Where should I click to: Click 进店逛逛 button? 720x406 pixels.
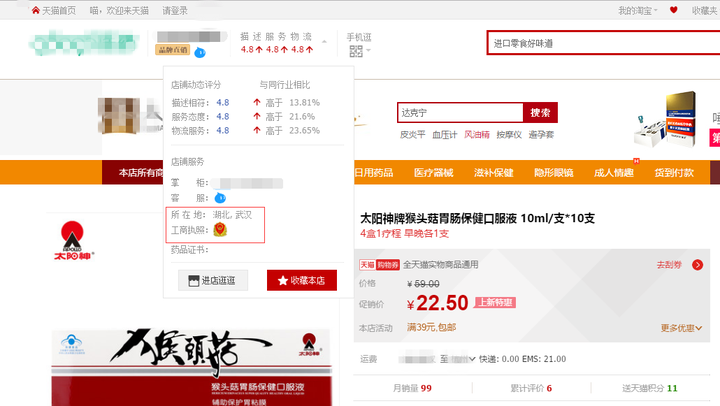(x=213, y=280)
